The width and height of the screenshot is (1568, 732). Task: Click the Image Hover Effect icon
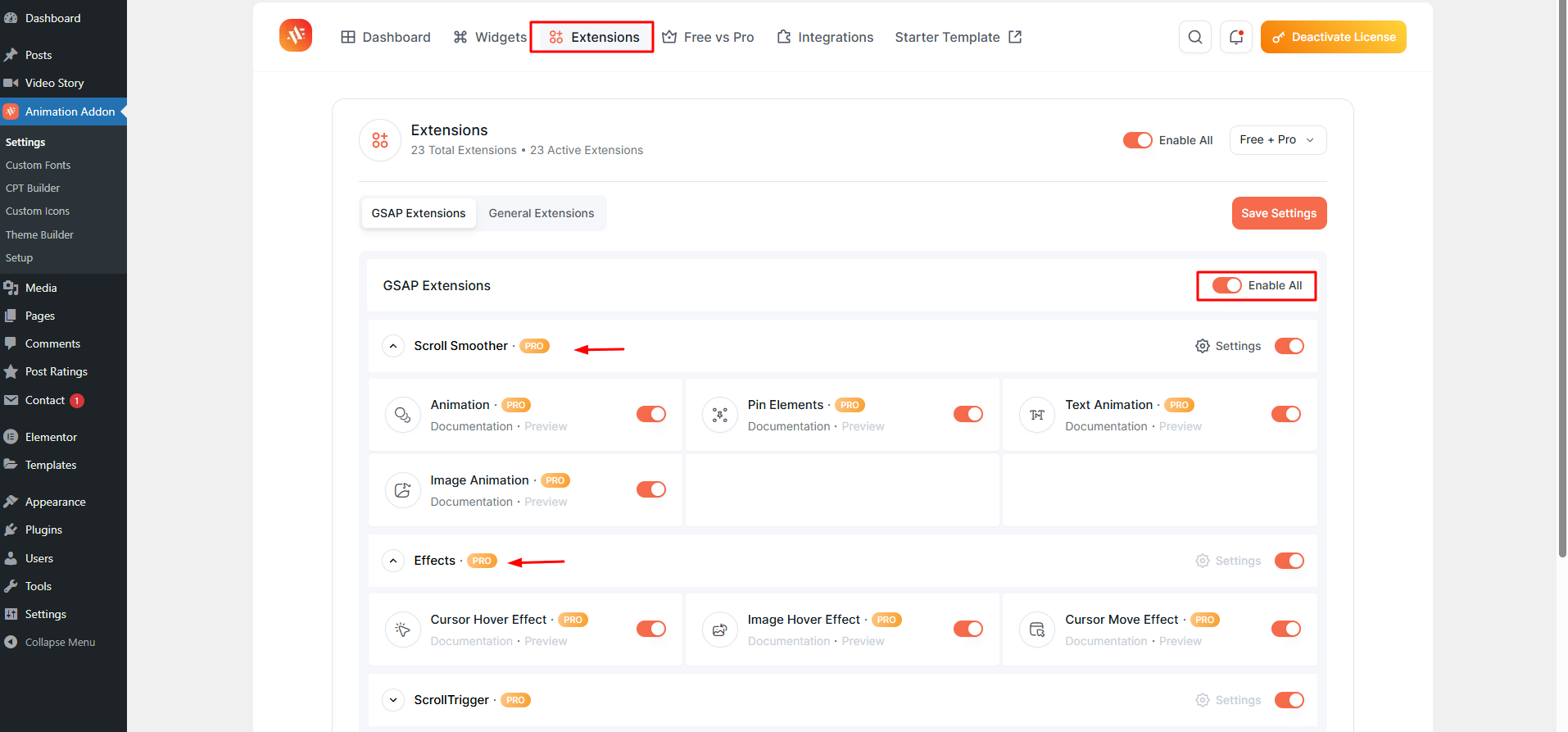(720, 630)
